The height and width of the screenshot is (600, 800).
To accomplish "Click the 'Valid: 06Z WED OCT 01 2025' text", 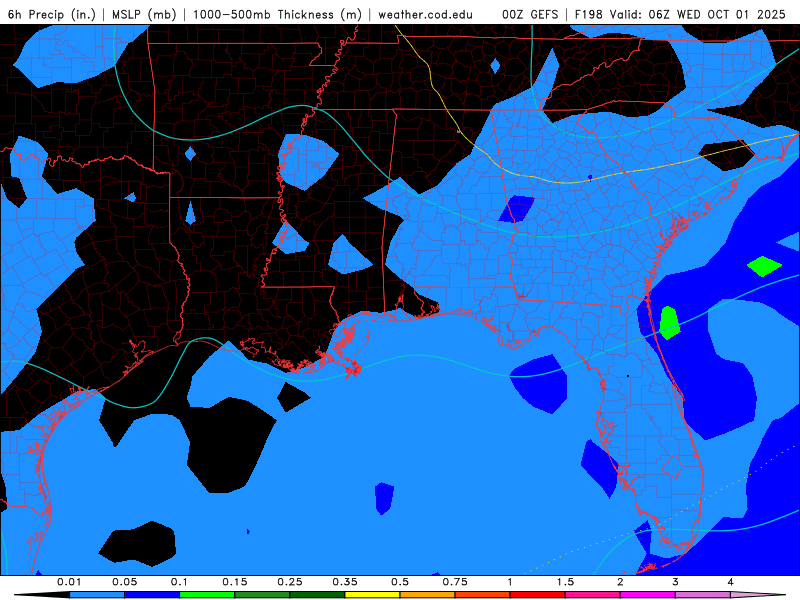I will (697, 14).
